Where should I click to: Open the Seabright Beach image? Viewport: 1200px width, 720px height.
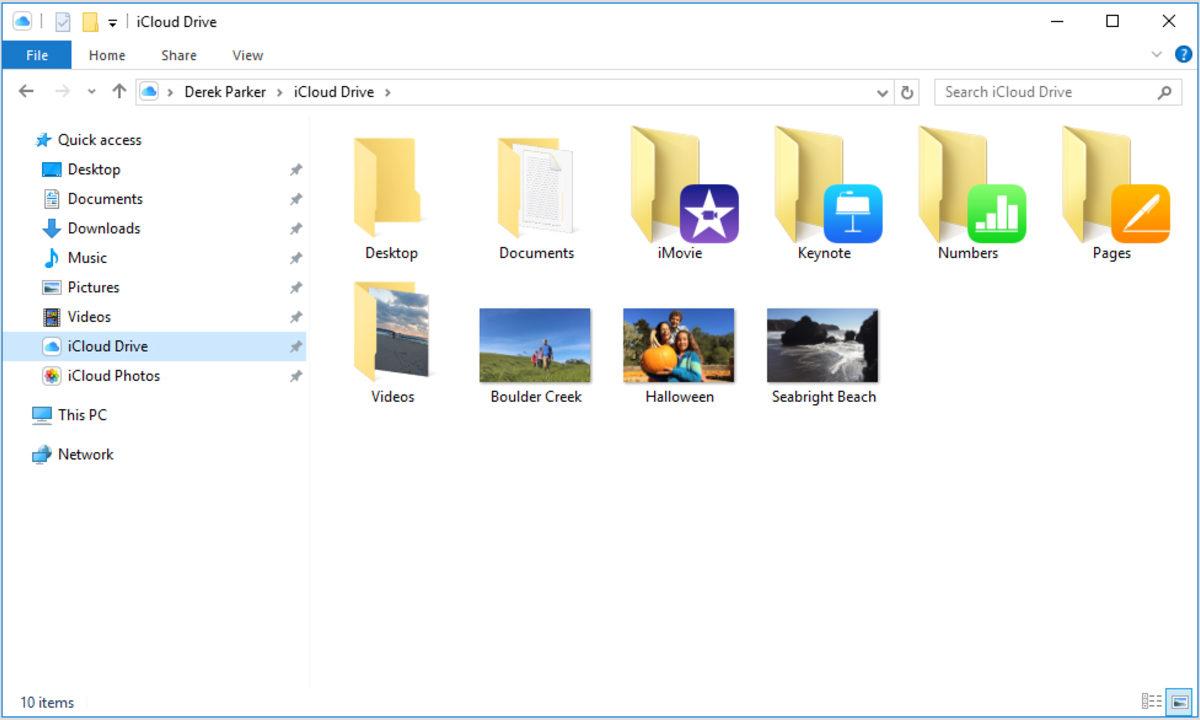tap(822, 345)
